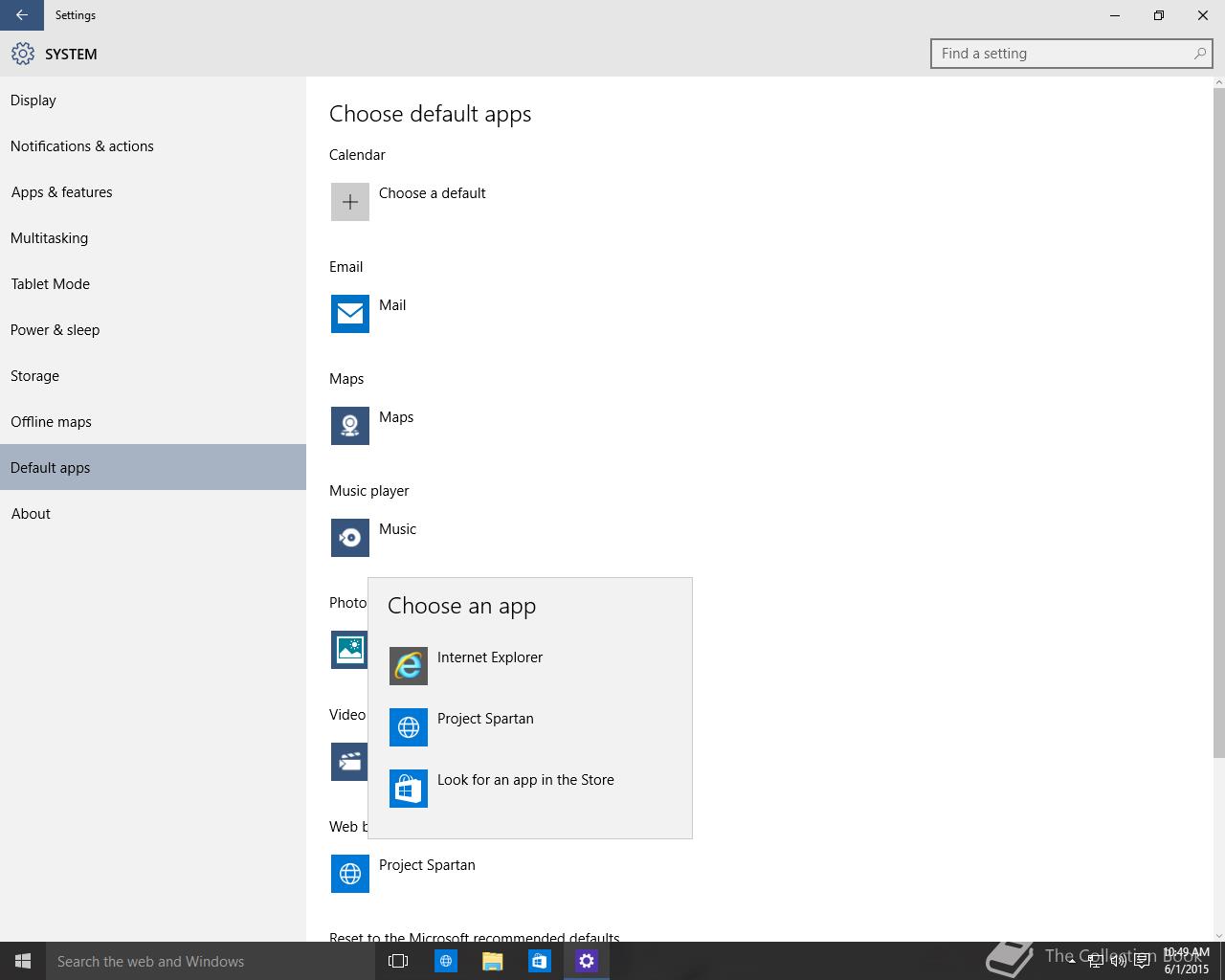
Task: Click the Maps default app label
Action: point(396,417)
